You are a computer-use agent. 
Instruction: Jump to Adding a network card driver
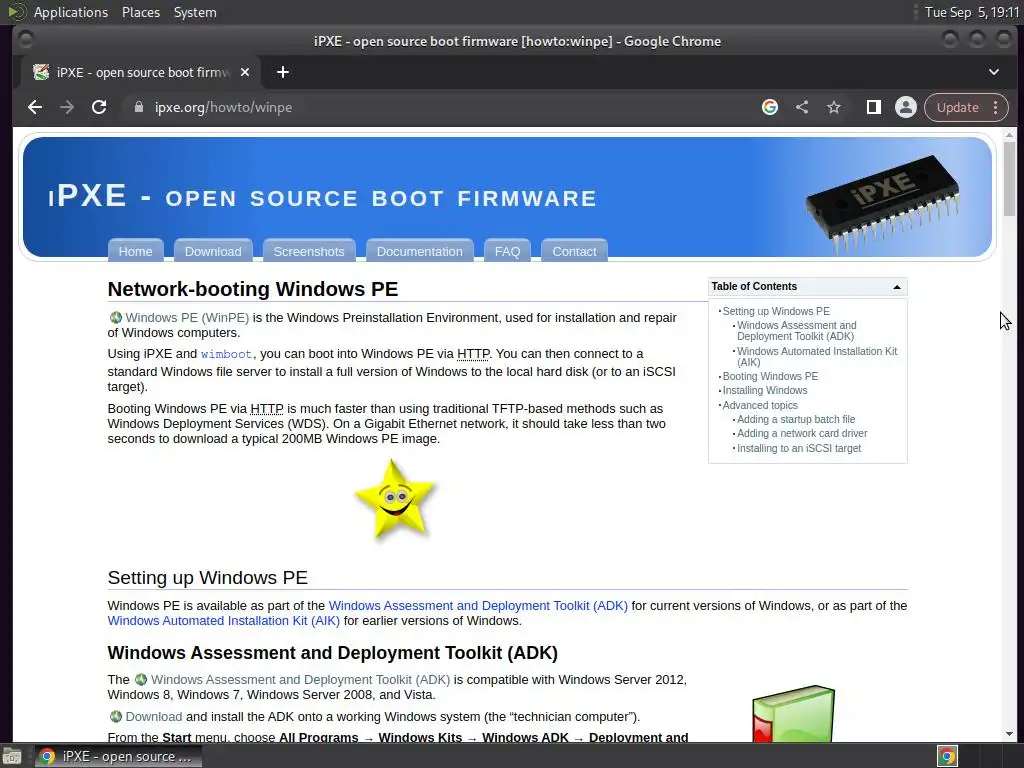(x=802, y=434)
